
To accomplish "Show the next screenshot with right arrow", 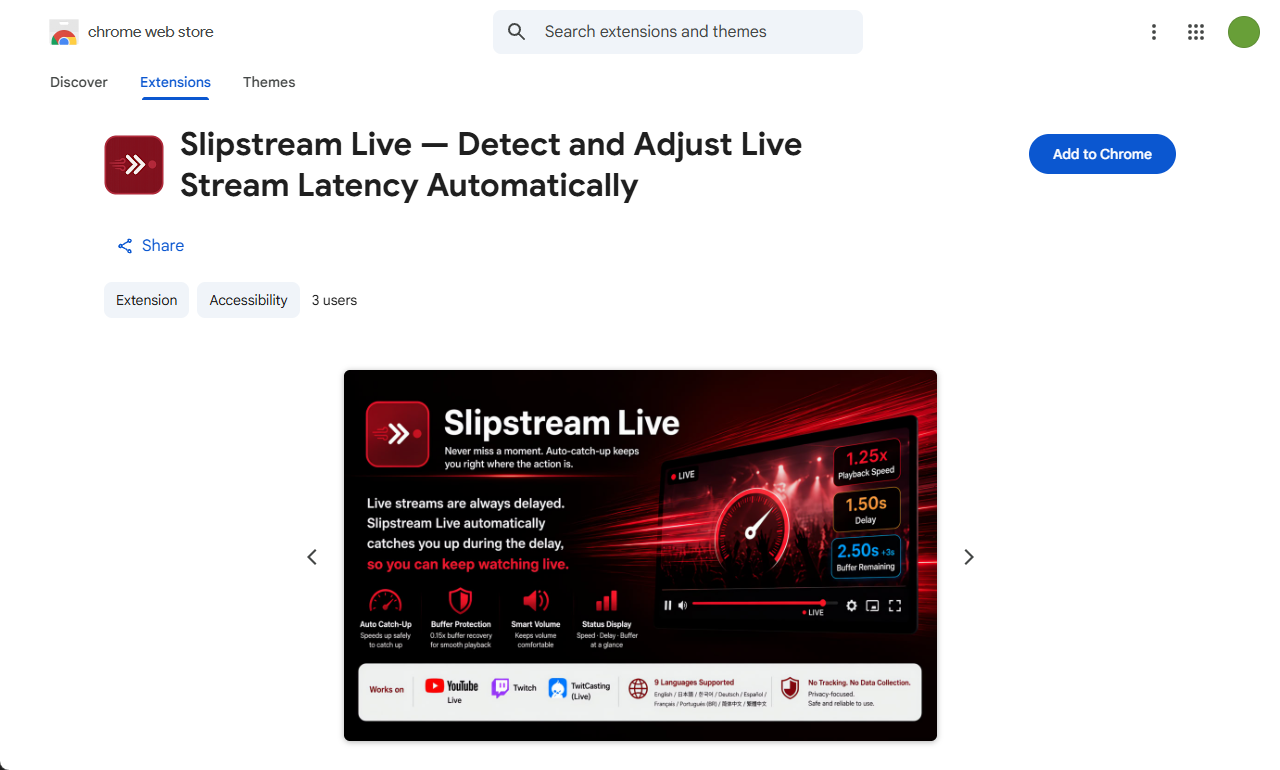I will click(x=968, y=557).
